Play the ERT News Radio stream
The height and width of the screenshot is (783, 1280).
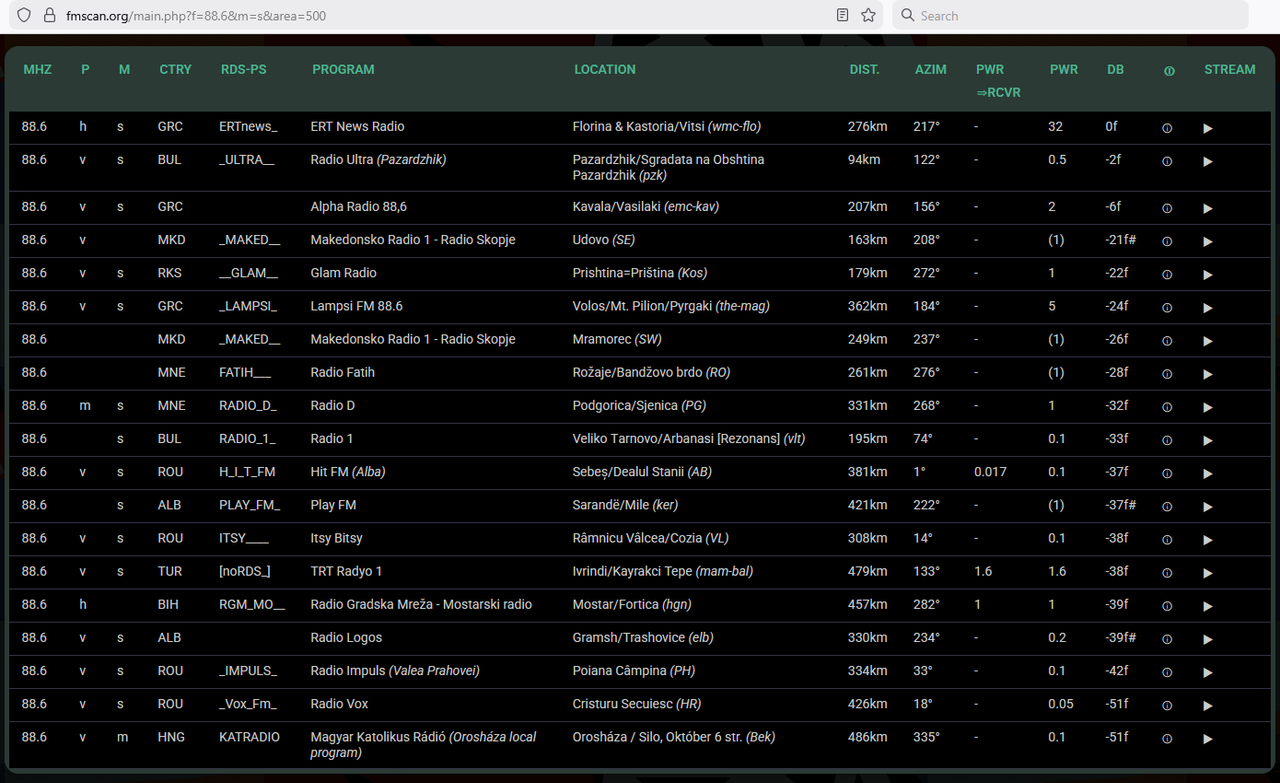[x=1208, y=129]
